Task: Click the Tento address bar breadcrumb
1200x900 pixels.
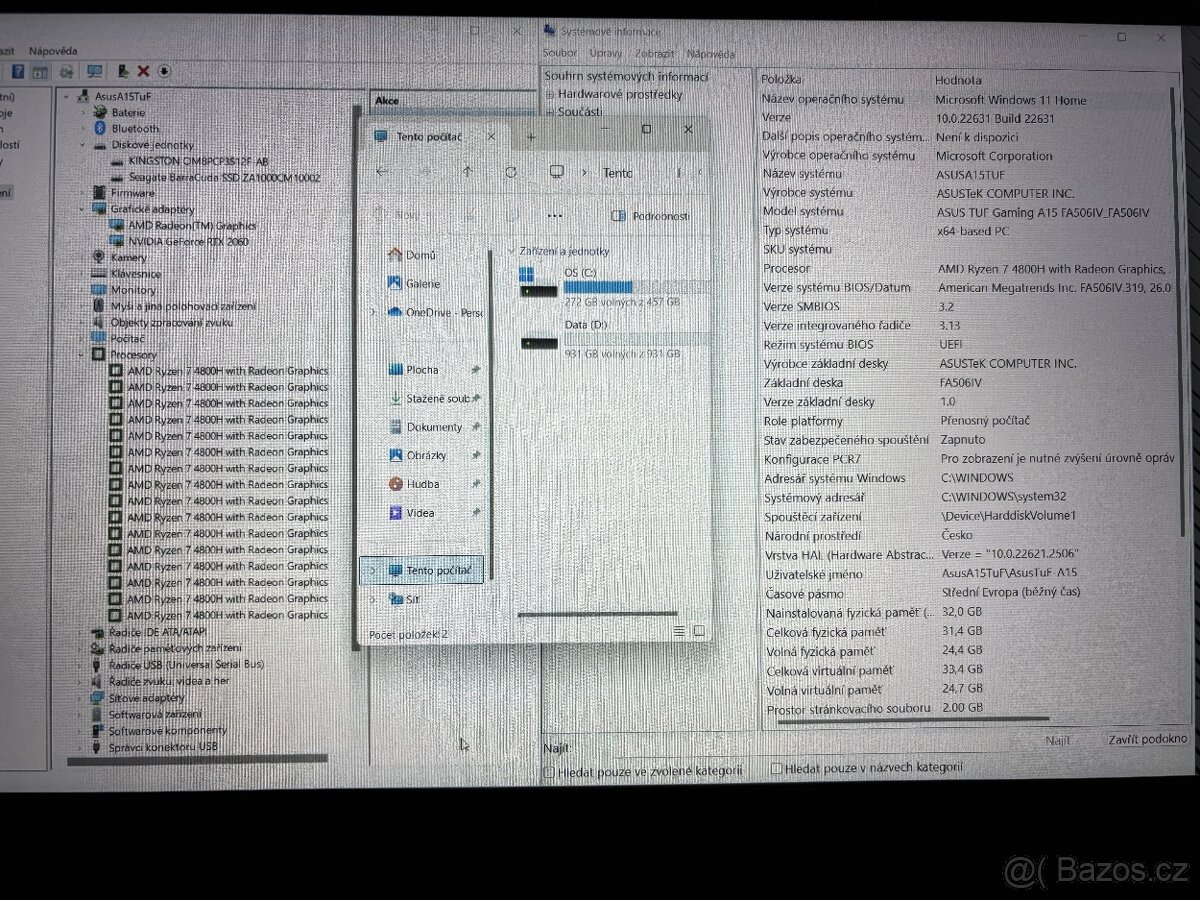Action: point(618,173)
